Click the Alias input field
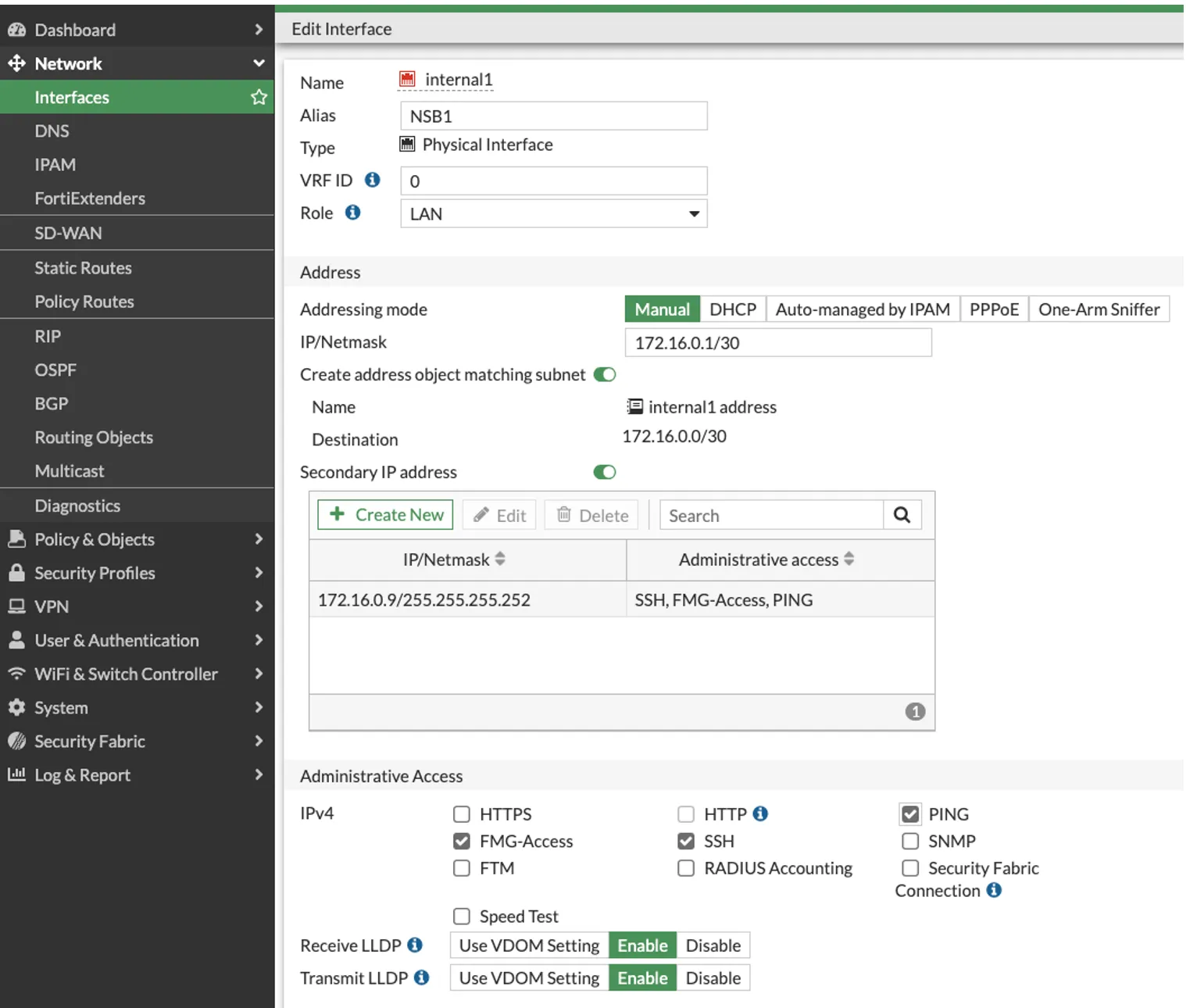This screenshot has width=1186, height=1008. coord(554,116)
